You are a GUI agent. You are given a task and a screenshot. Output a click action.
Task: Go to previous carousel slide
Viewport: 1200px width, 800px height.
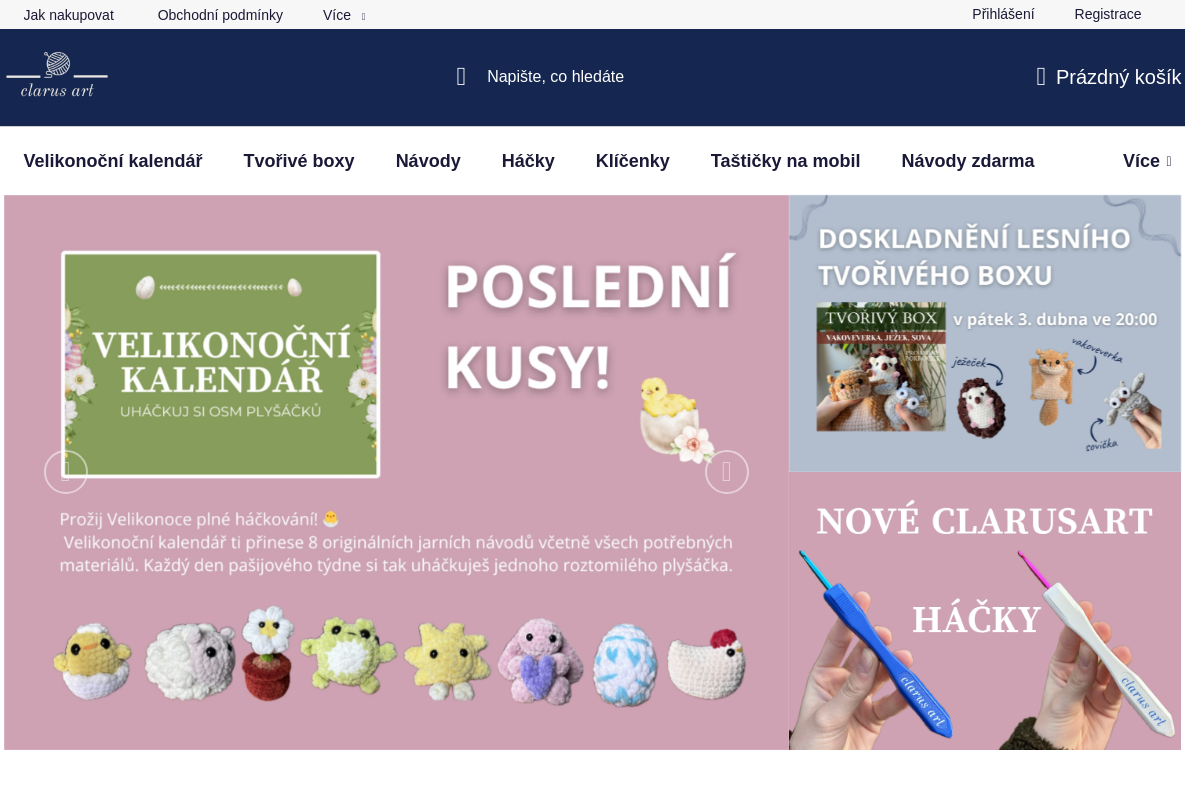(x=66, y=472)
